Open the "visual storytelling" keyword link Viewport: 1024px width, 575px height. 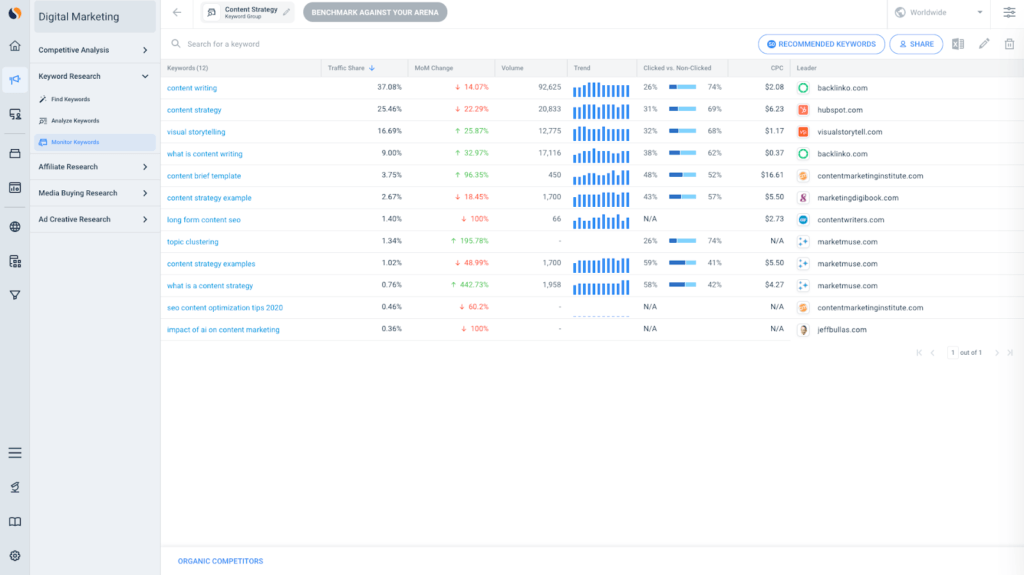[x=196, y=132]
